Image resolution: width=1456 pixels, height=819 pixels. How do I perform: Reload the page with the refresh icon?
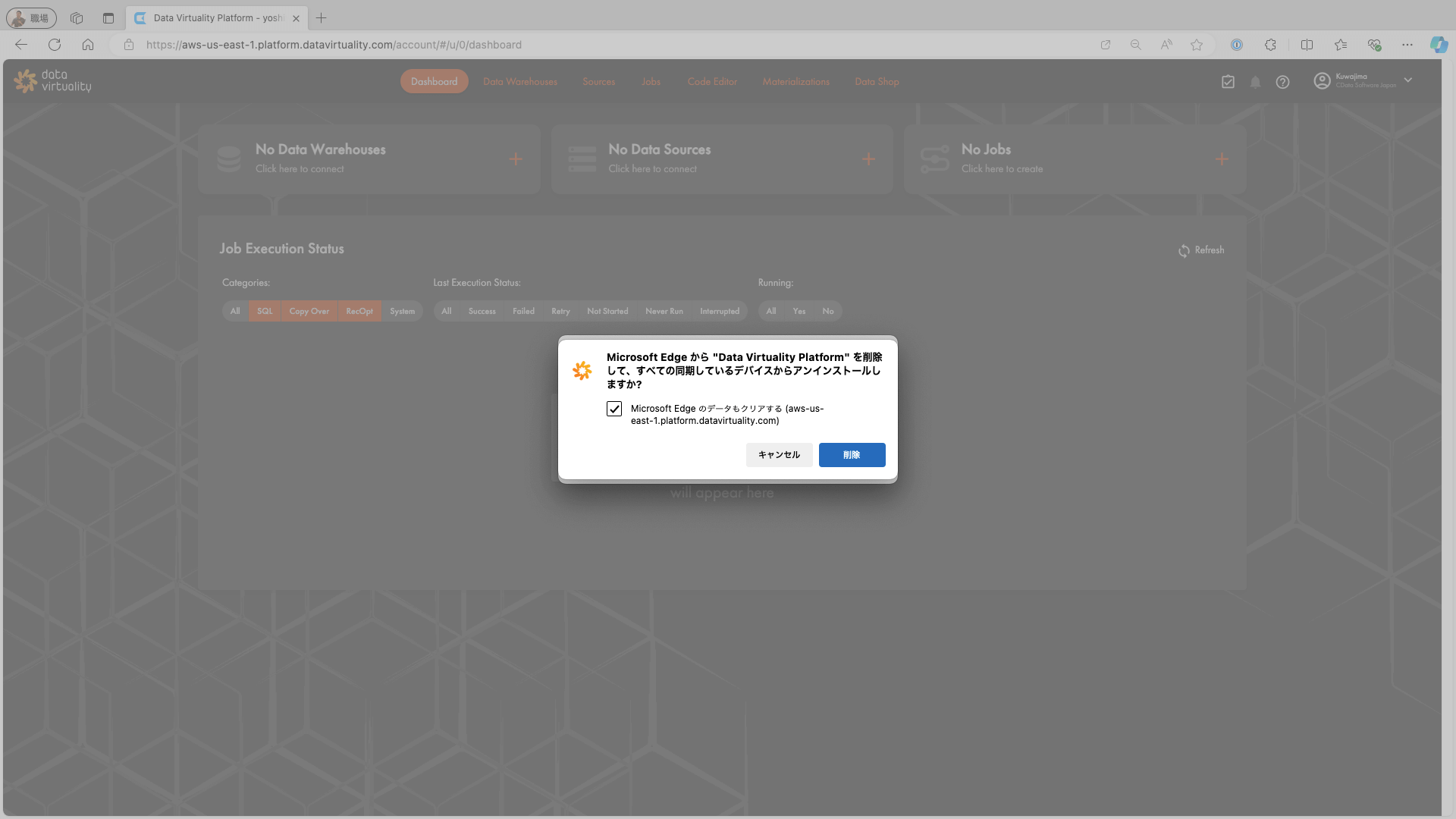click(55, 45)
